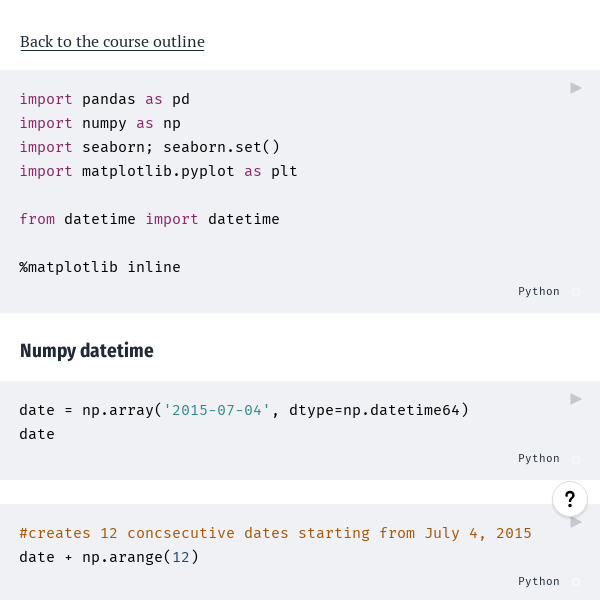600x600 pixels.
Task: Run the np.array date cell
Action: [x=576, y=399]
